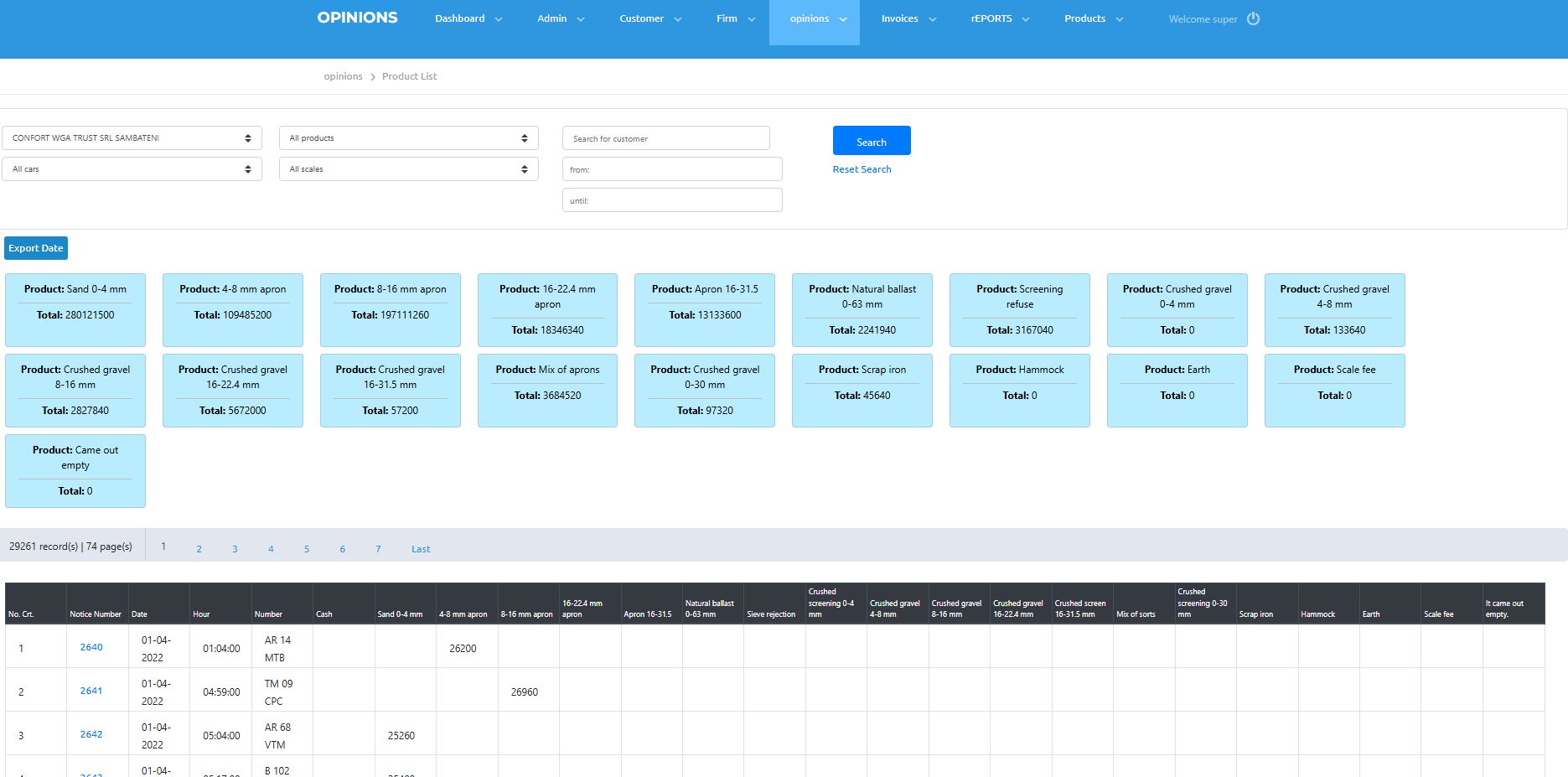The width and height of the screenshot is (1568, 777).
Task: Jump to the Last page
Action: click(x=421, y=549)
